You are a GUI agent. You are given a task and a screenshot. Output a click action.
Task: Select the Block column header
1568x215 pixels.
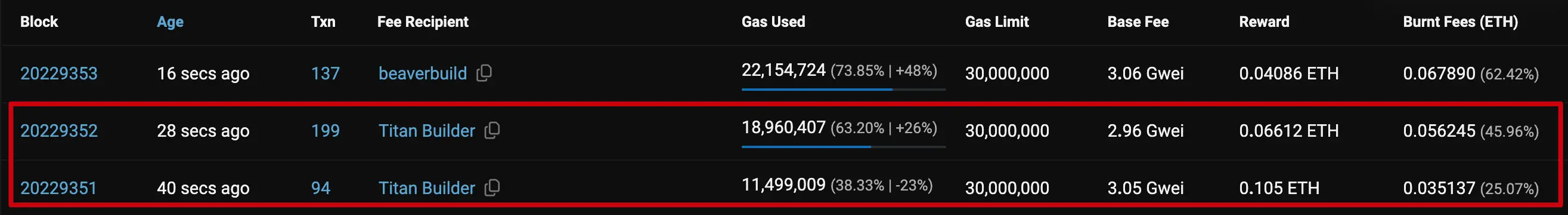(39, 21)
